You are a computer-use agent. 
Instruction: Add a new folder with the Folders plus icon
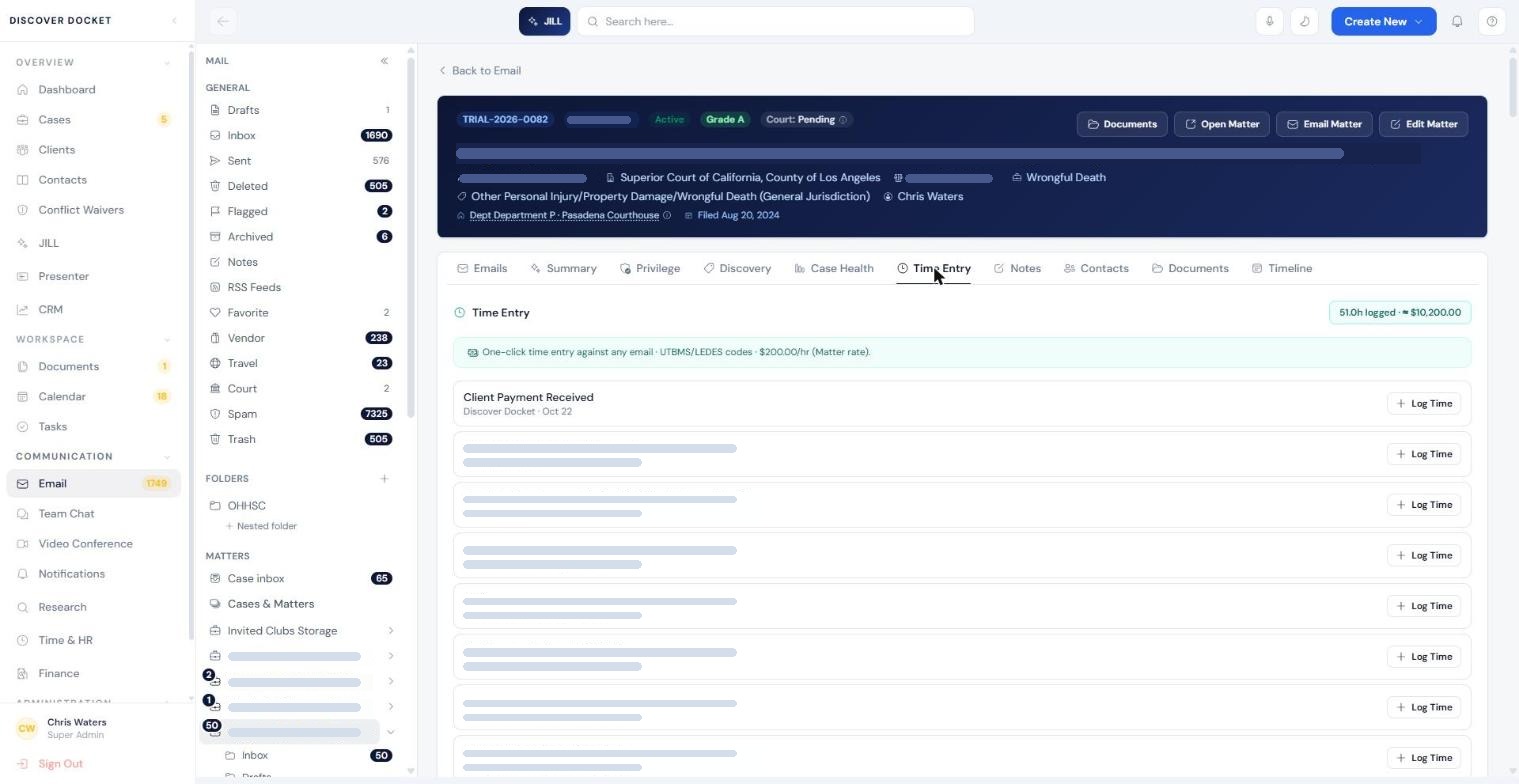(384, 479)
